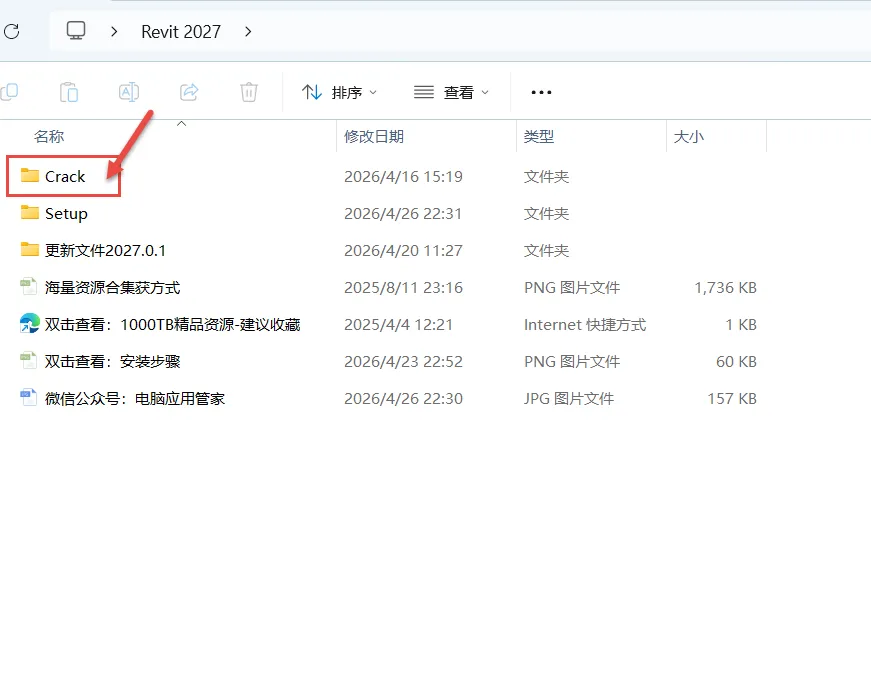Viewport: 871px width, 690px height.
Task: Click the date 2026/4/23 22:52
Action: 403,362
